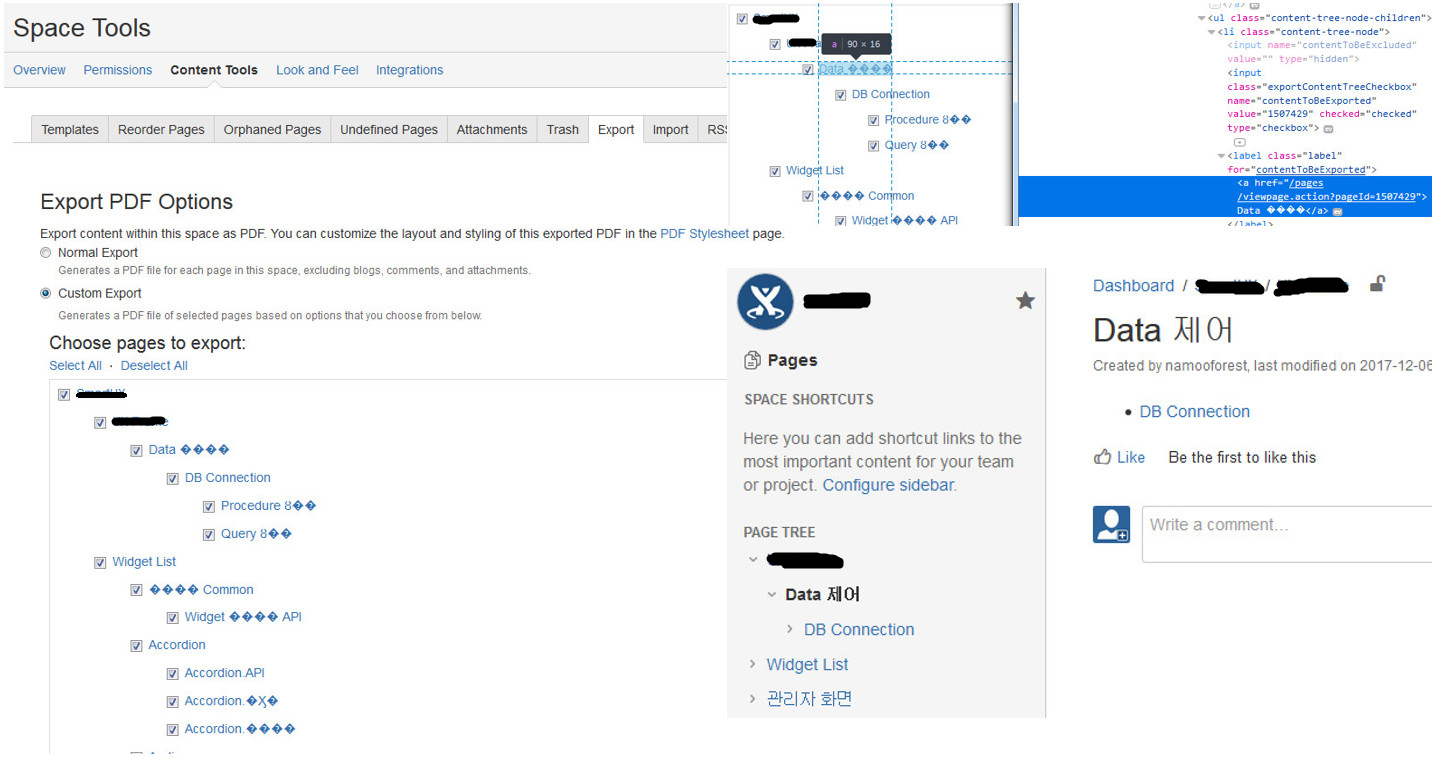Image resolution: width=1434 pixels, height=757 pixels.
Task: Open the Look and Feel menu
Action: 317,70
